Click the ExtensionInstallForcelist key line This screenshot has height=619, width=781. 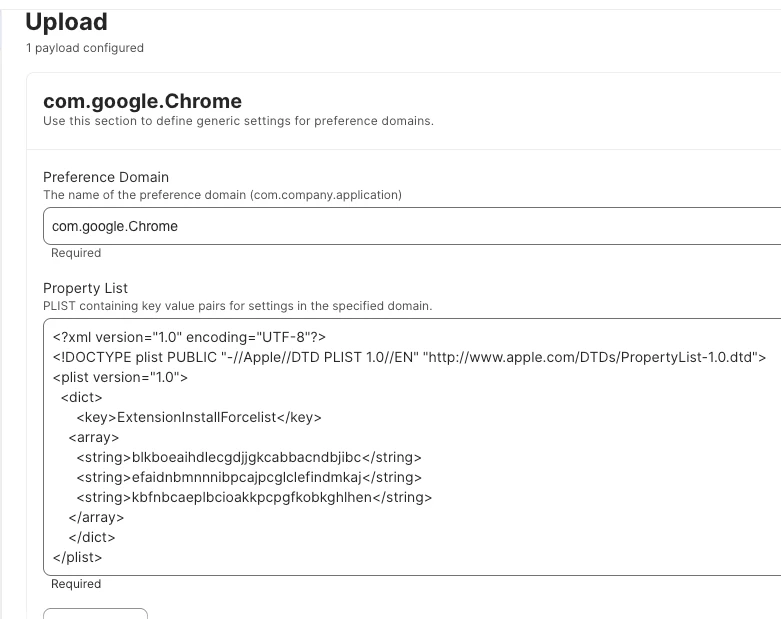pos(199,417)
